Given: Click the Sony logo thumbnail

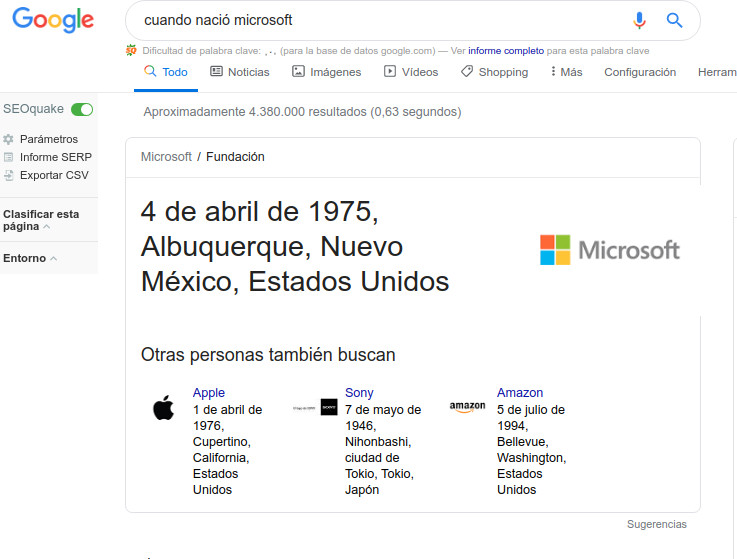Looking at the screenshot, I should (315, 407).
